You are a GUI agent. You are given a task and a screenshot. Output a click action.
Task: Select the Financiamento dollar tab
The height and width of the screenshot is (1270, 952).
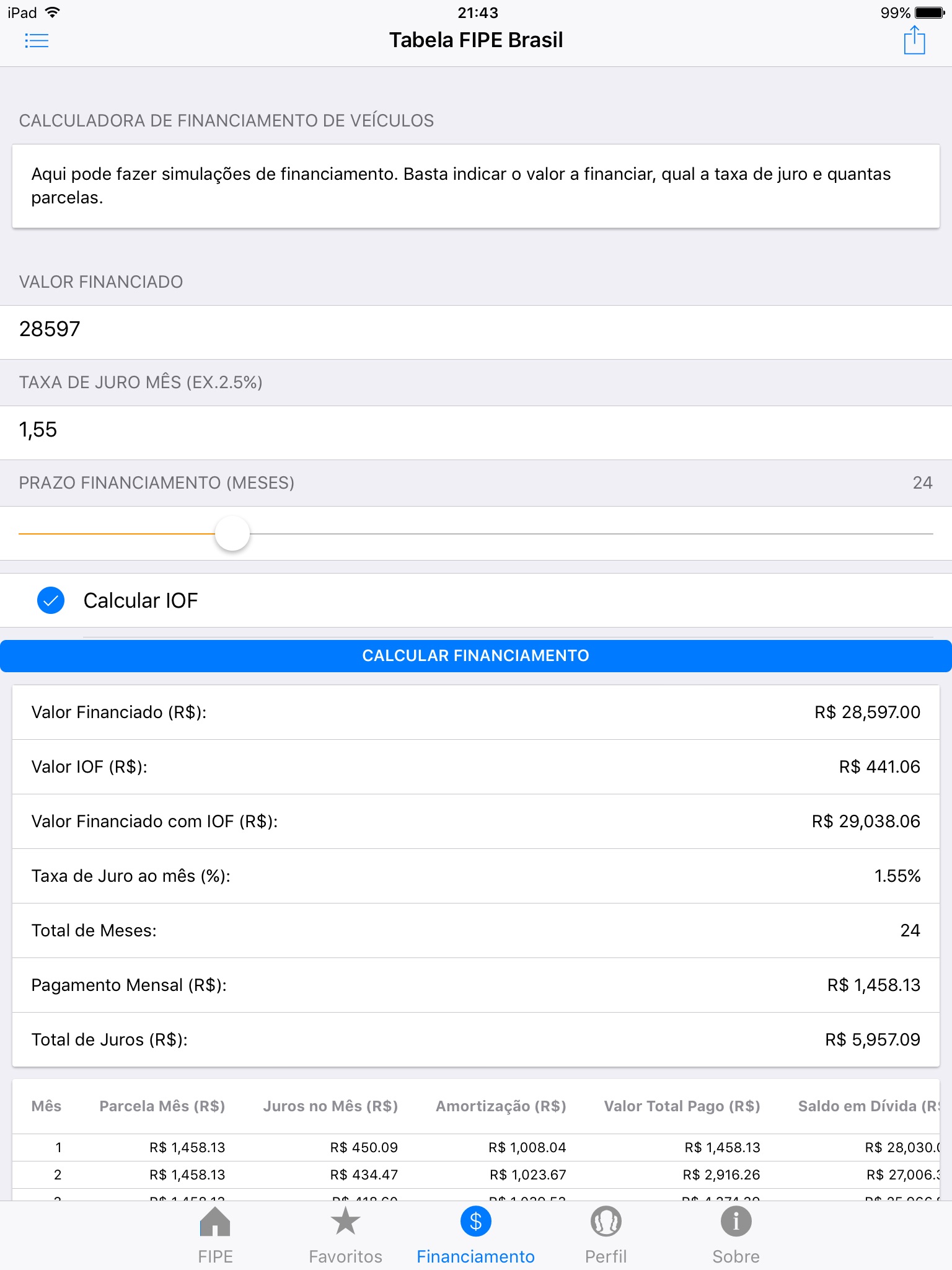[x=475, y=1234]
